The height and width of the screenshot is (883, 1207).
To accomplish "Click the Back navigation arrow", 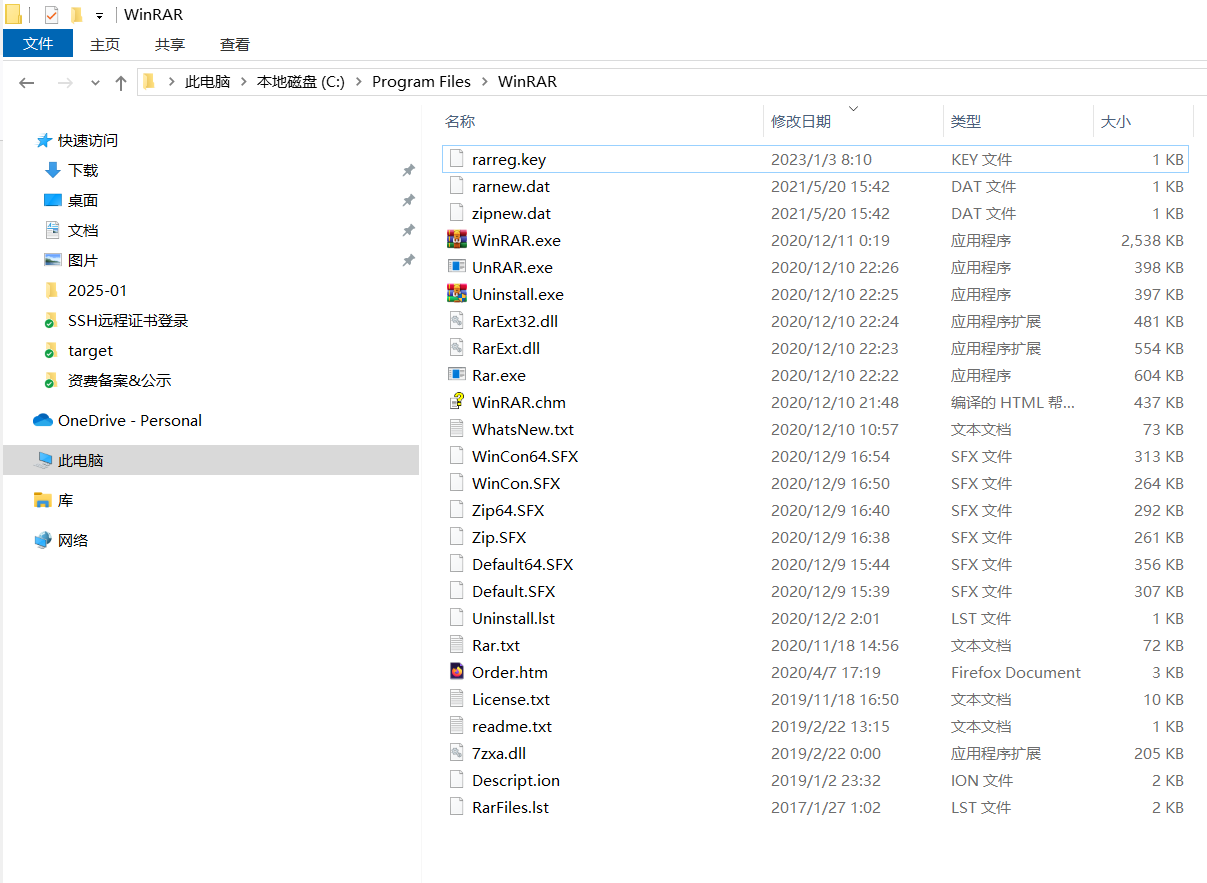I will pos(27,83).
